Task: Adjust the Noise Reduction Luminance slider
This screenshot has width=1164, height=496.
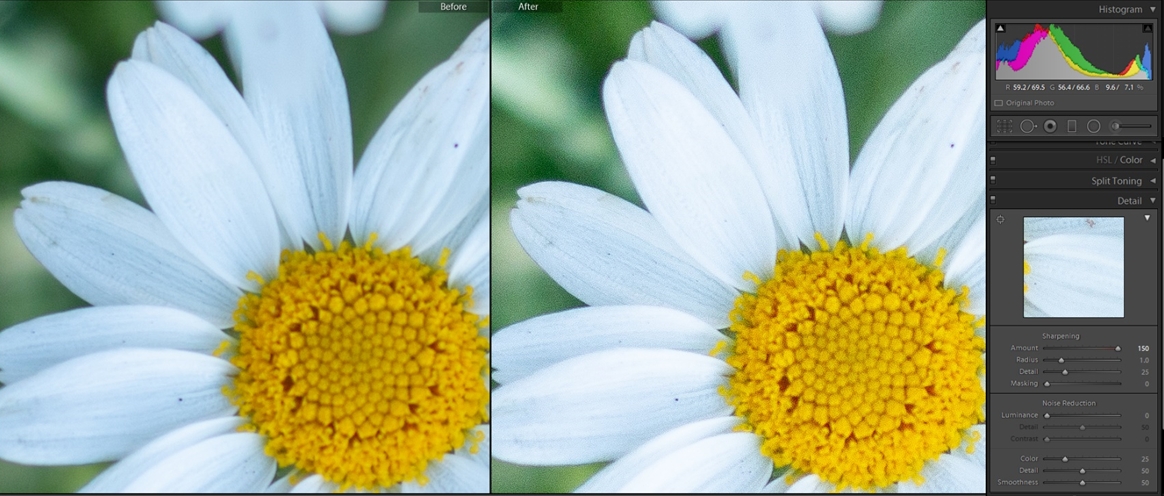Action: (x=1082, y=416)
